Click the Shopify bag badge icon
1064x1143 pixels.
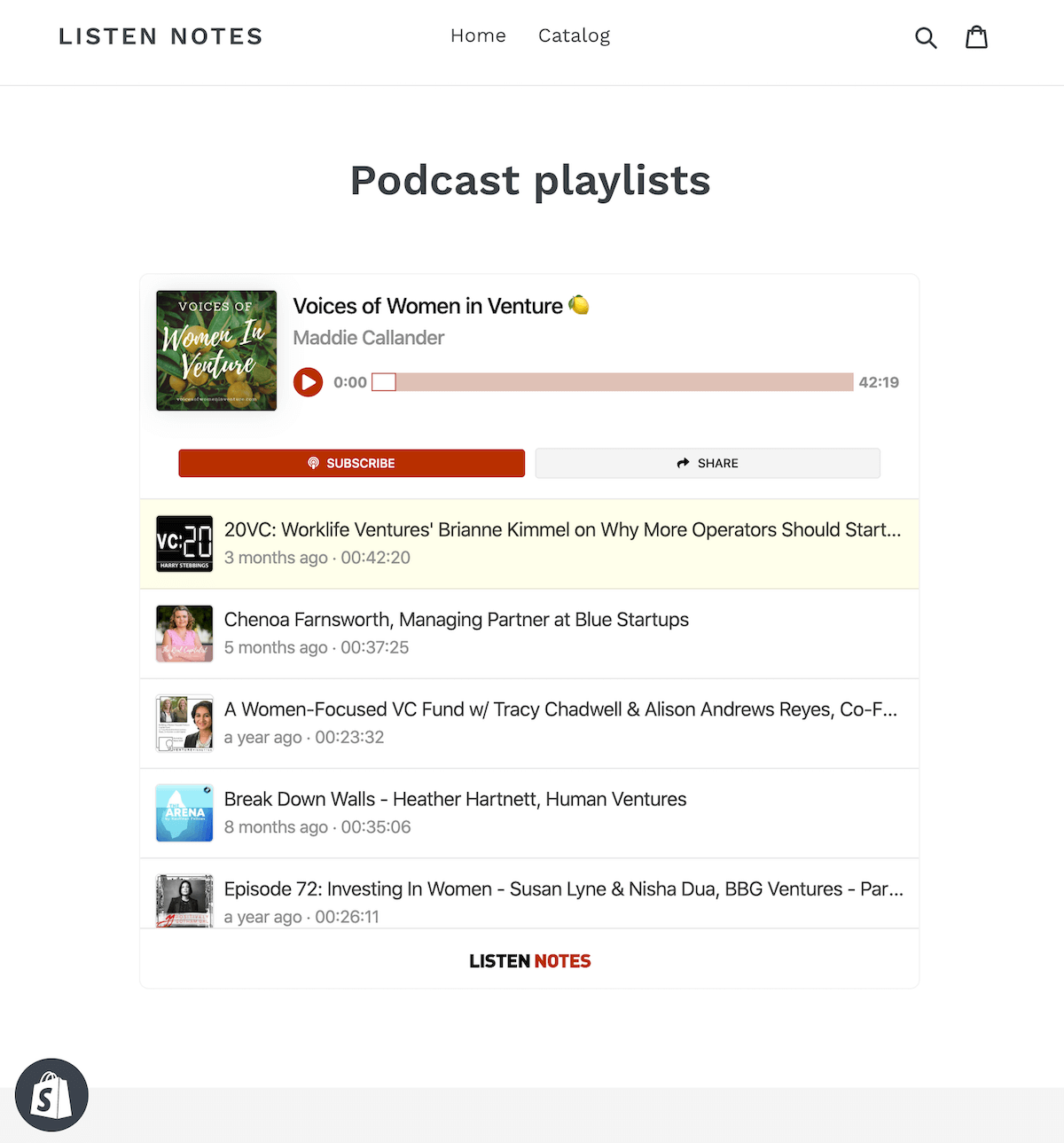click(x=51, y=1095)
